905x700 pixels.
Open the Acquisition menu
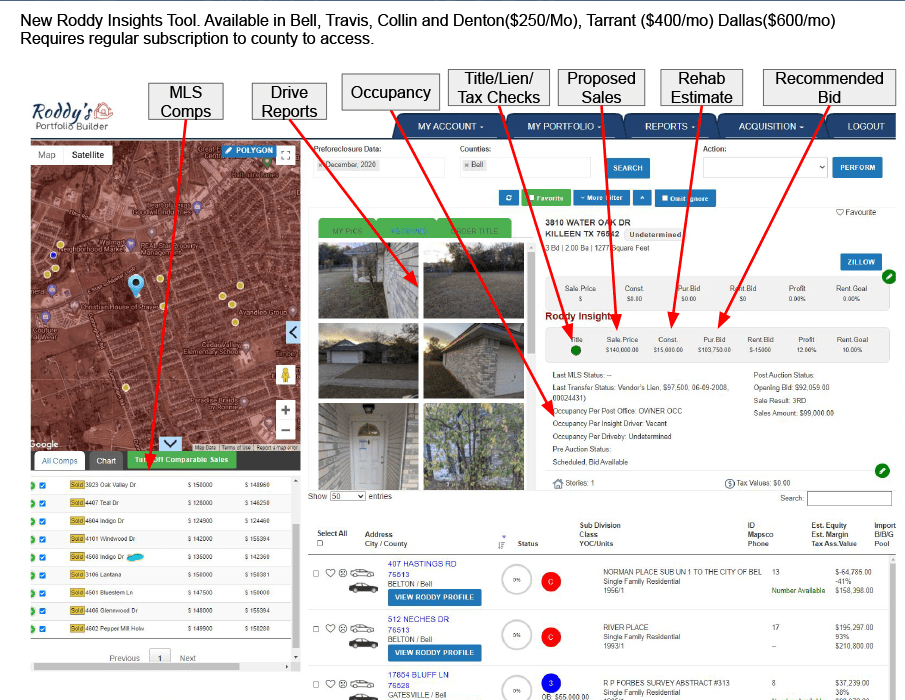771,126
